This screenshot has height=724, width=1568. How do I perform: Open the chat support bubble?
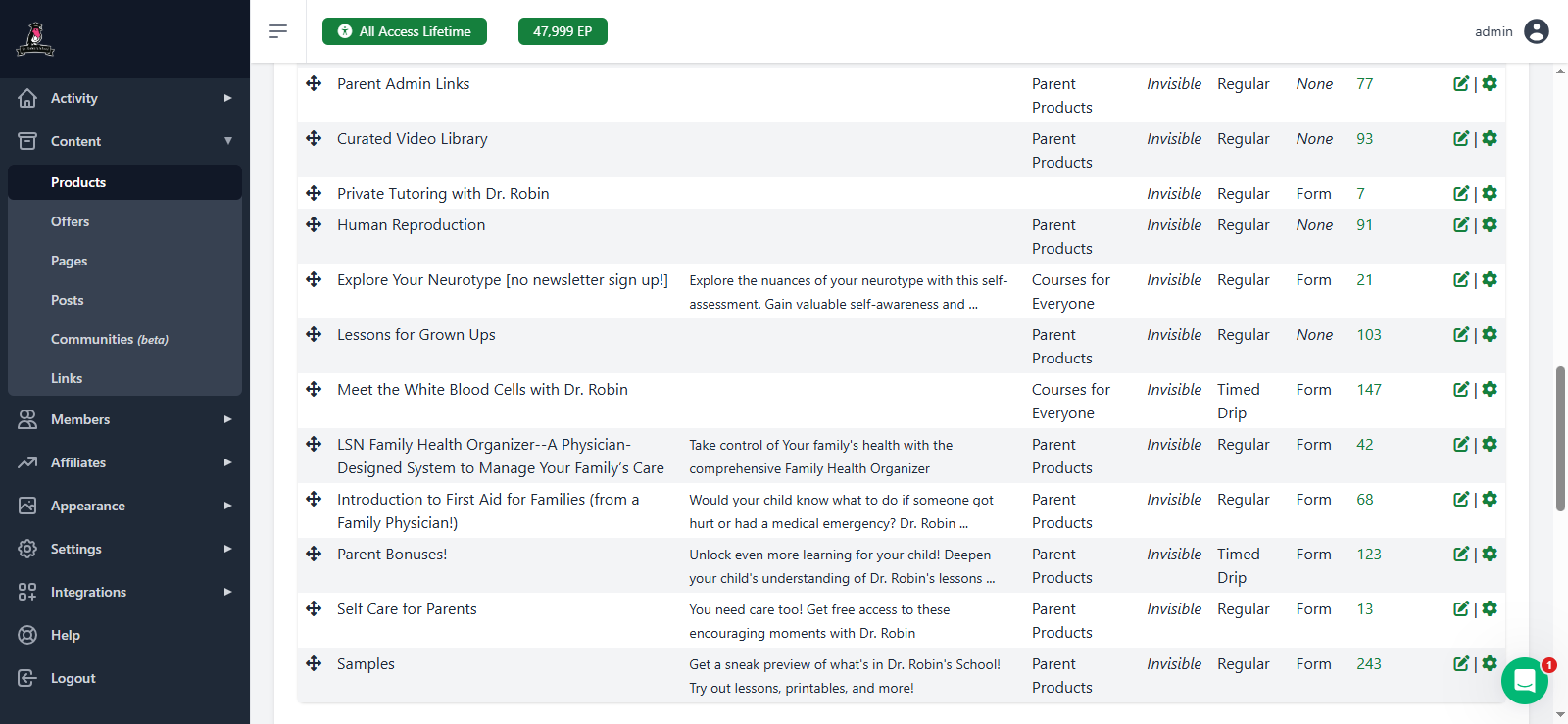(1524, 681)
